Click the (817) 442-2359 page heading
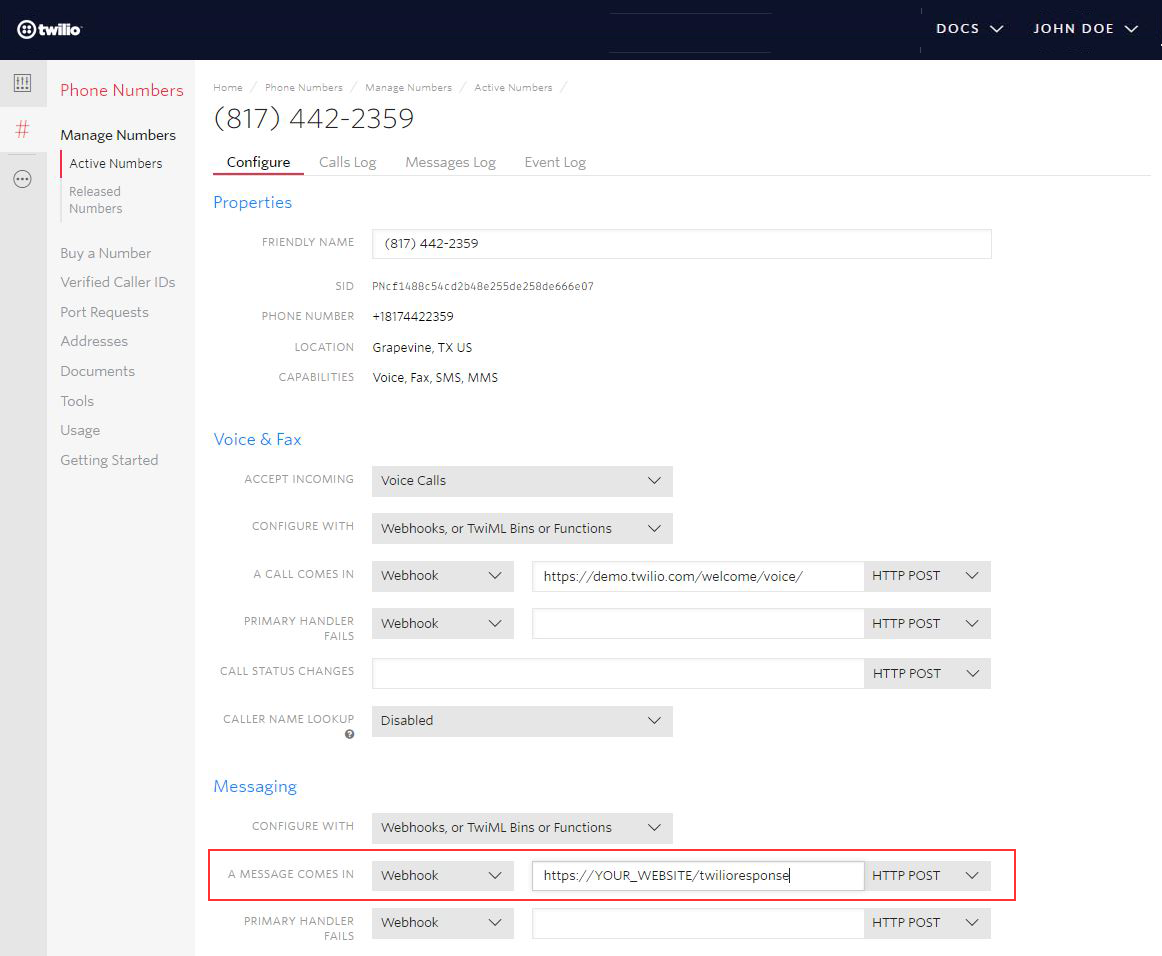Screen dimensions: 1162x956 point(313,119)
